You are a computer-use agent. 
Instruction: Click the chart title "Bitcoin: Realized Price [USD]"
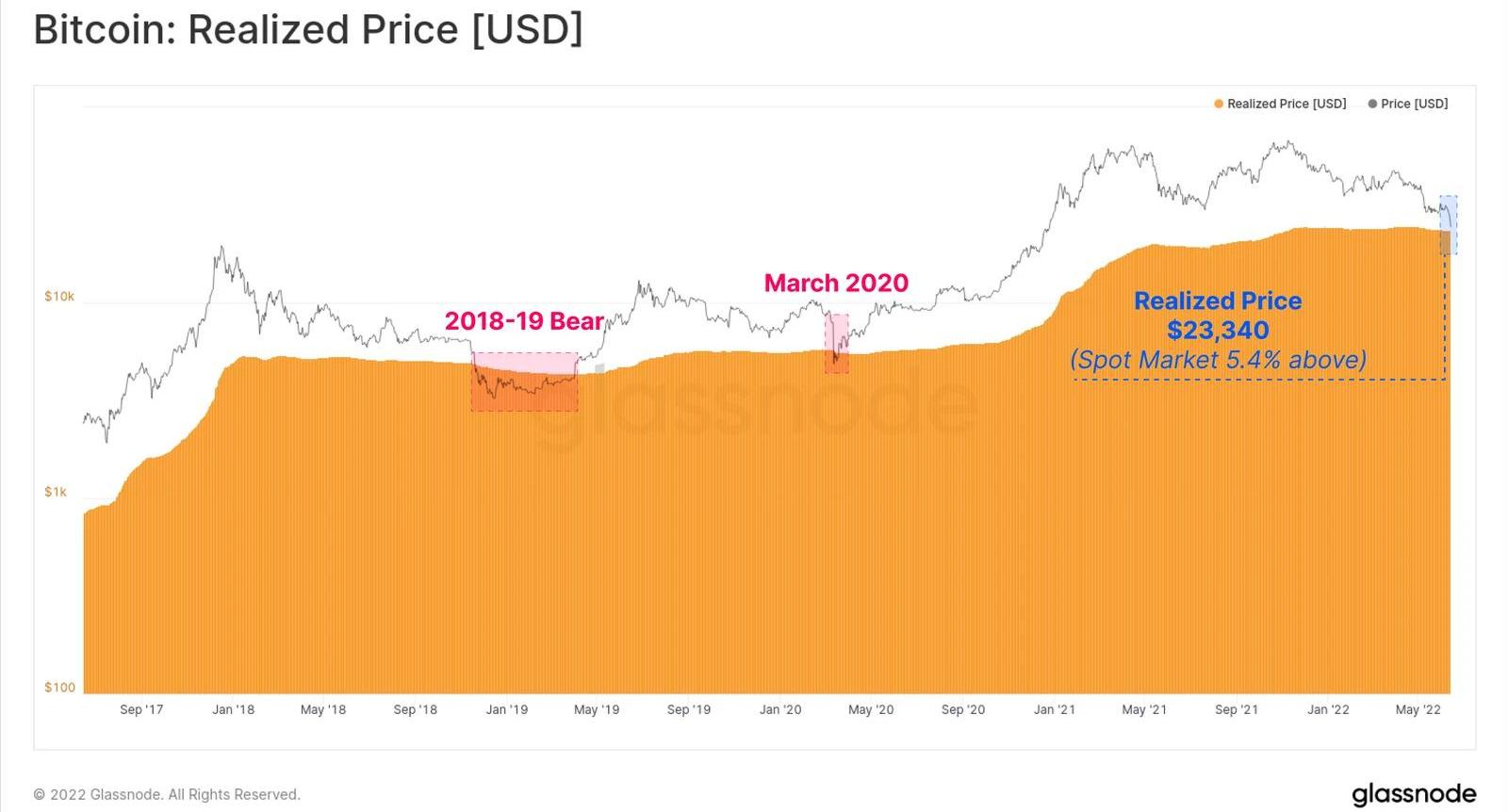(308, 30)
